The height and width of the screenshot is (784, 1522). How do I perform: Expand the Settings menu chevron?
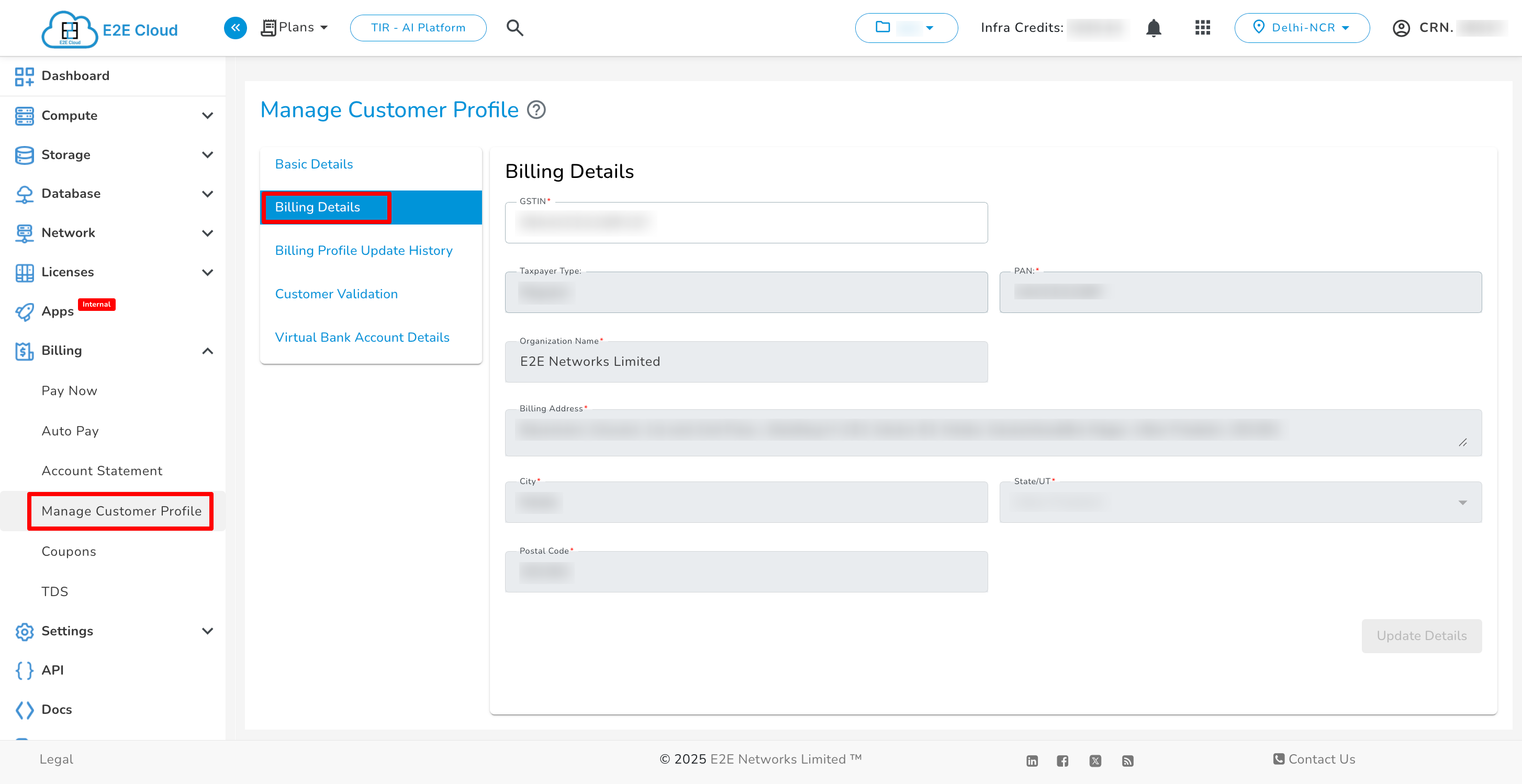point(207,631)
